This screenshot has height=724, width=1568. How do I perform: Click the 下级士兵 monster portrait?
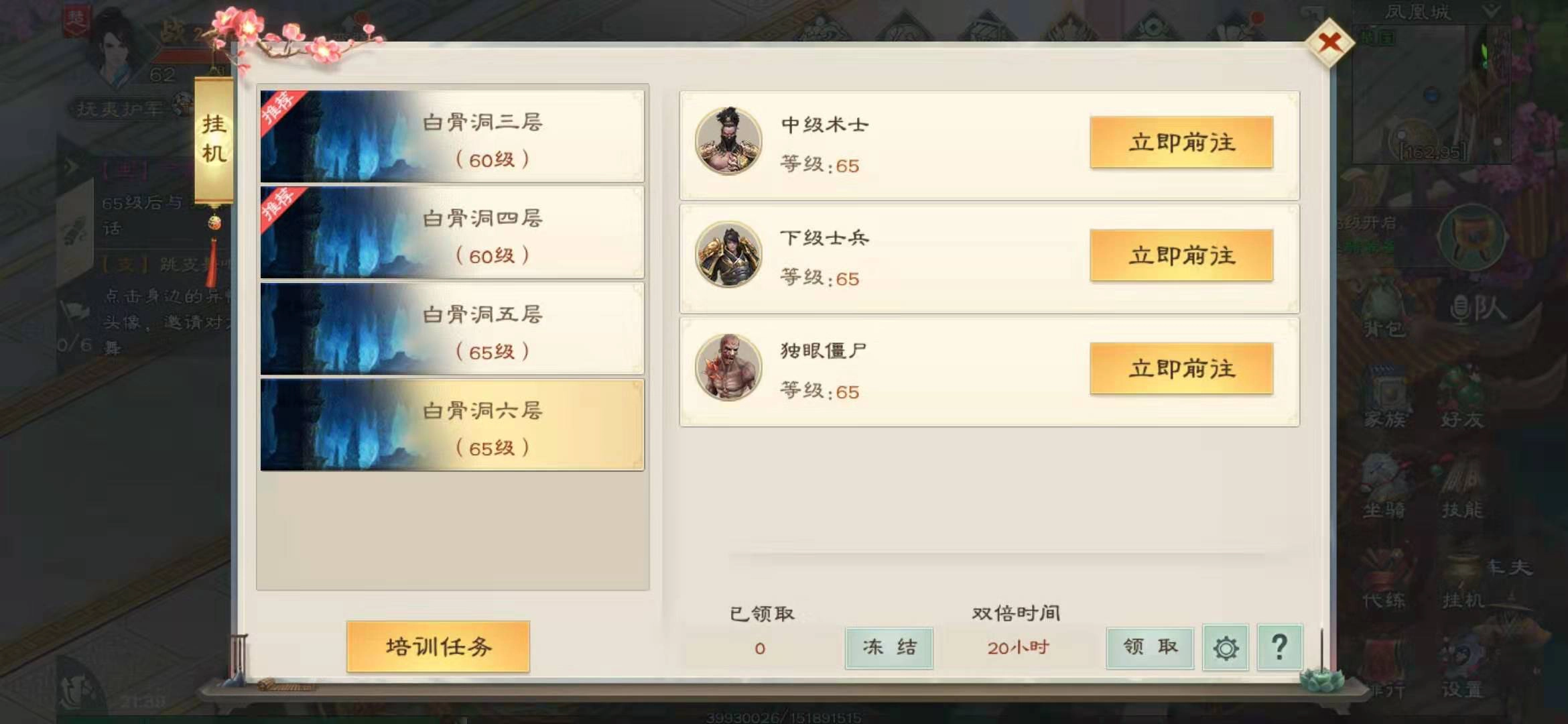[728, 254]
